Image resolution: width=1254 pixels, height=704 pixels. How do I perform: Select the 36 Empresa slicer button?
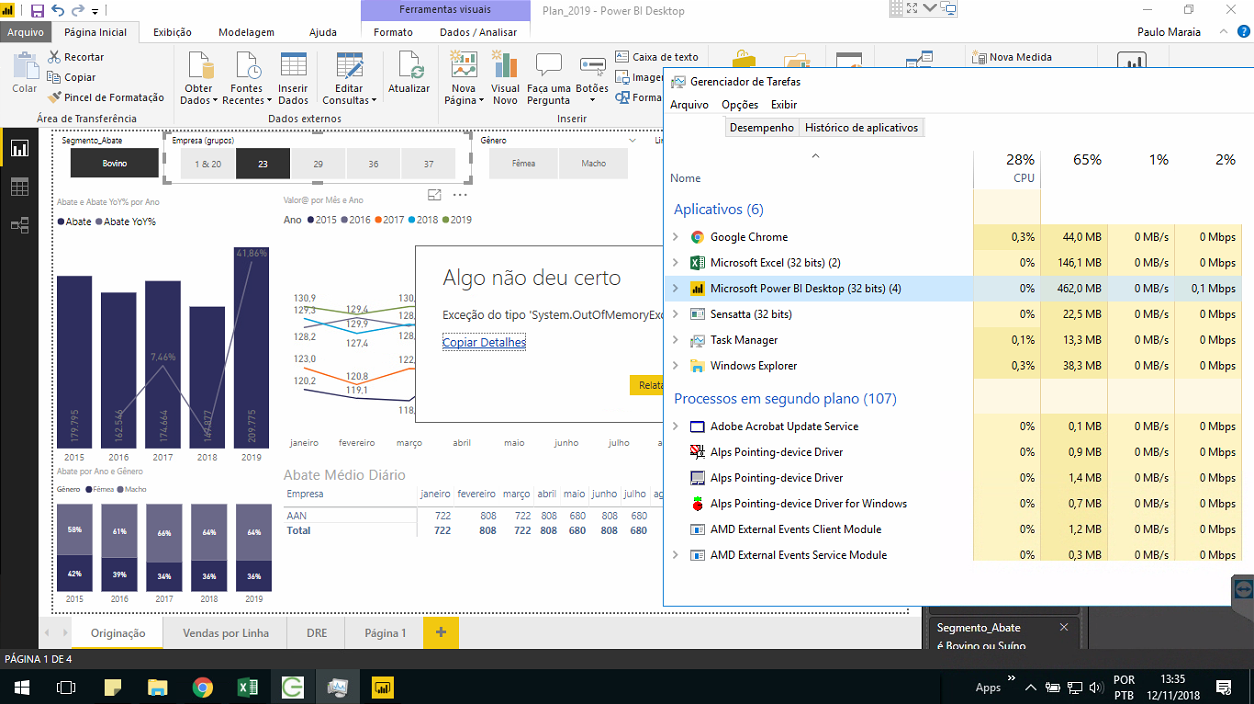pyautogui.click(x=373, y=164)
